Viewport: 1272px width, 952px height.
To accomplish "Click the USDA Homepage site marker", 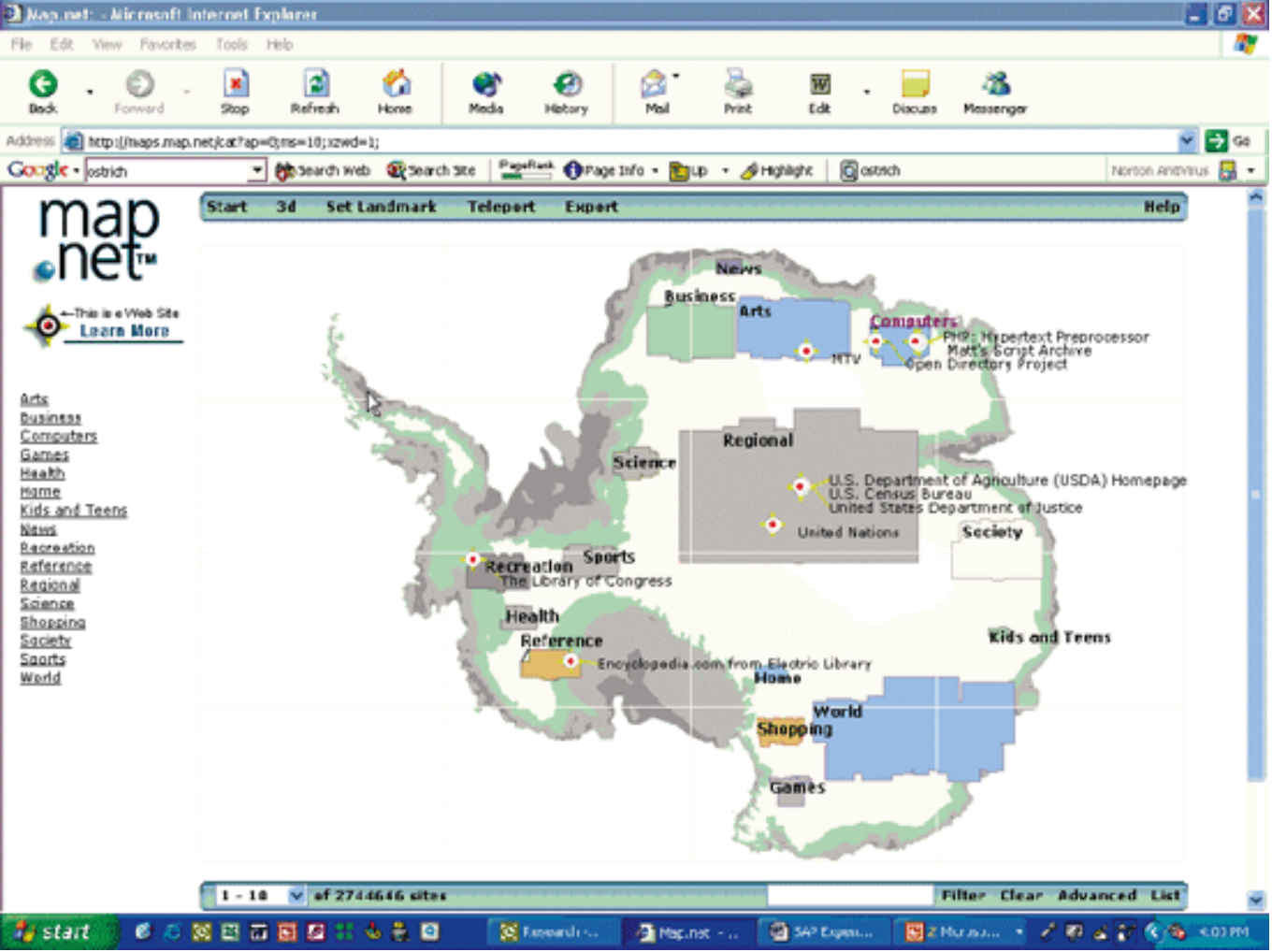I will 800,486.
